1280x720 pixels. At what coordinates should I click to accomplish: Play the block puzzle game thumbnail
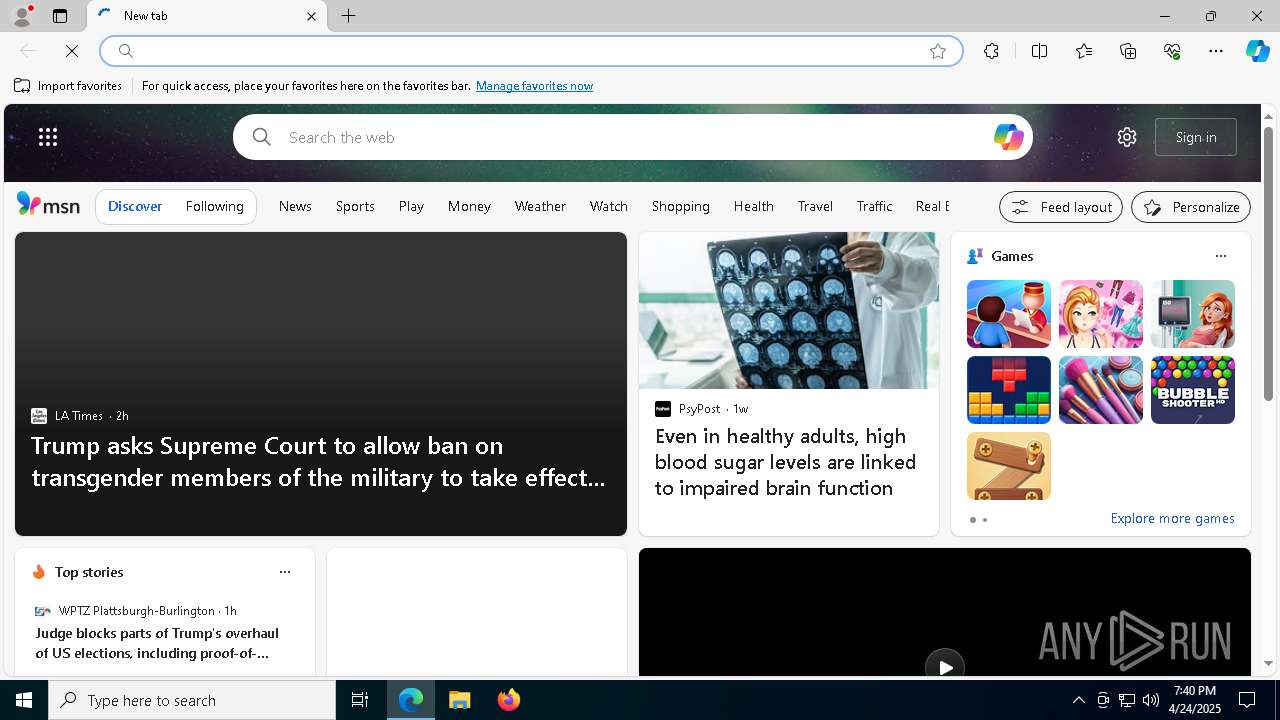click(1008, 390)
